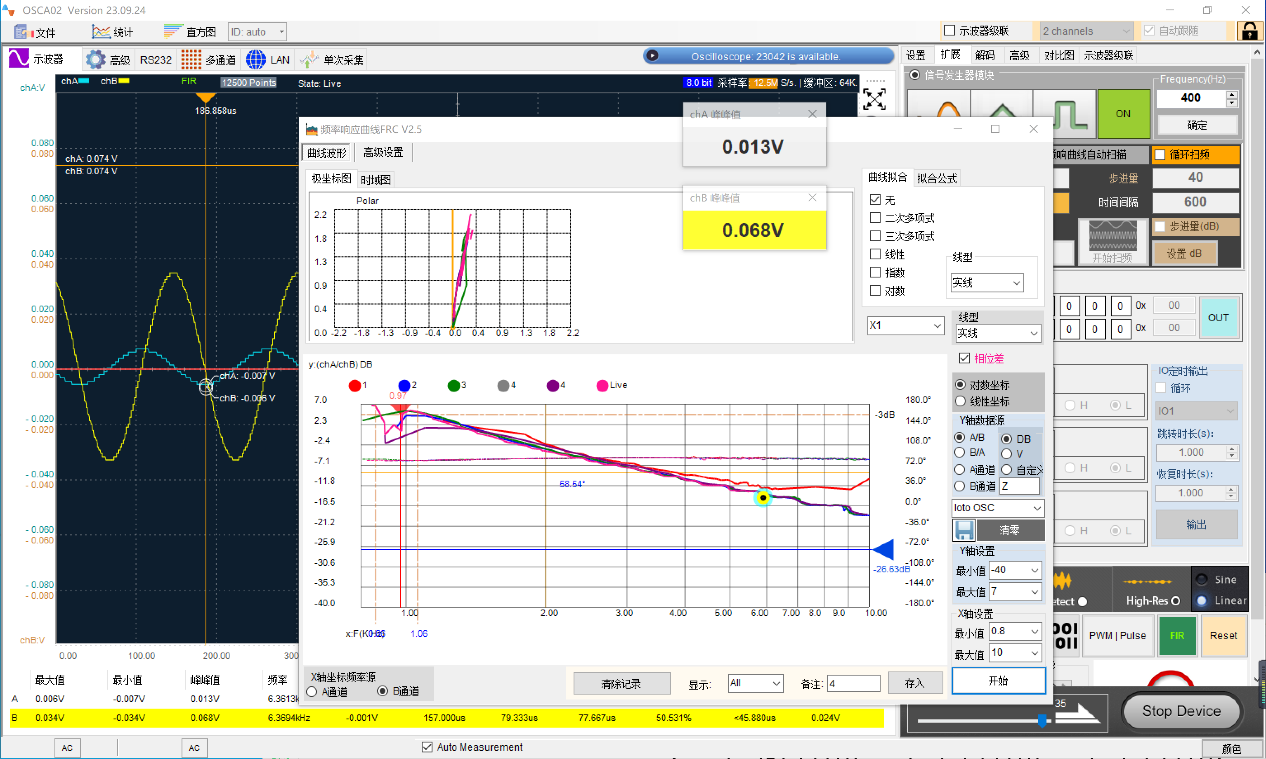
Task: Click the orange trigger marker at 186.858us
Action: coord(206,97)
